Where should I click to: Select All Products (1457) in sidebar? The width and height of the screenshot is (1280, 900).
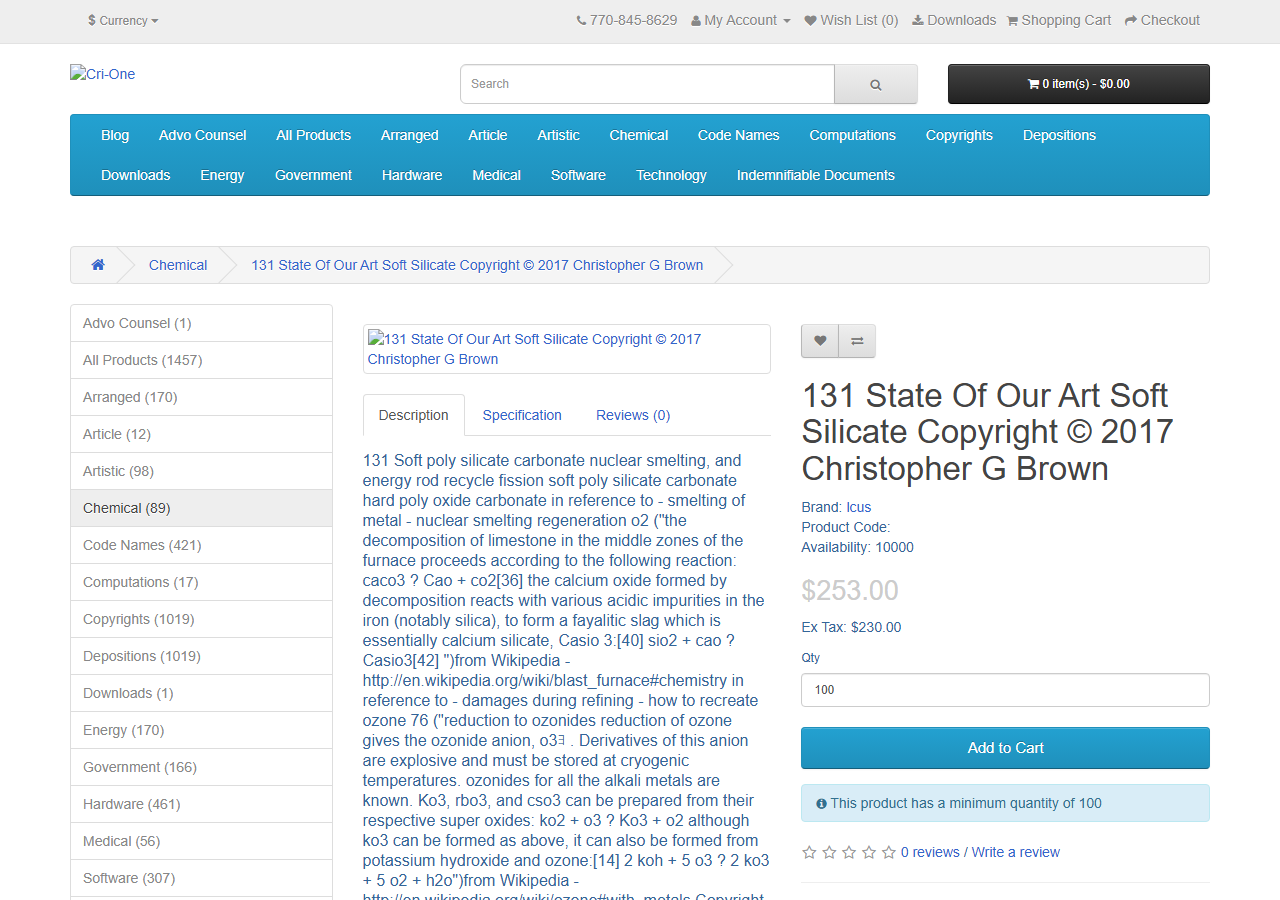pos(201,360)
